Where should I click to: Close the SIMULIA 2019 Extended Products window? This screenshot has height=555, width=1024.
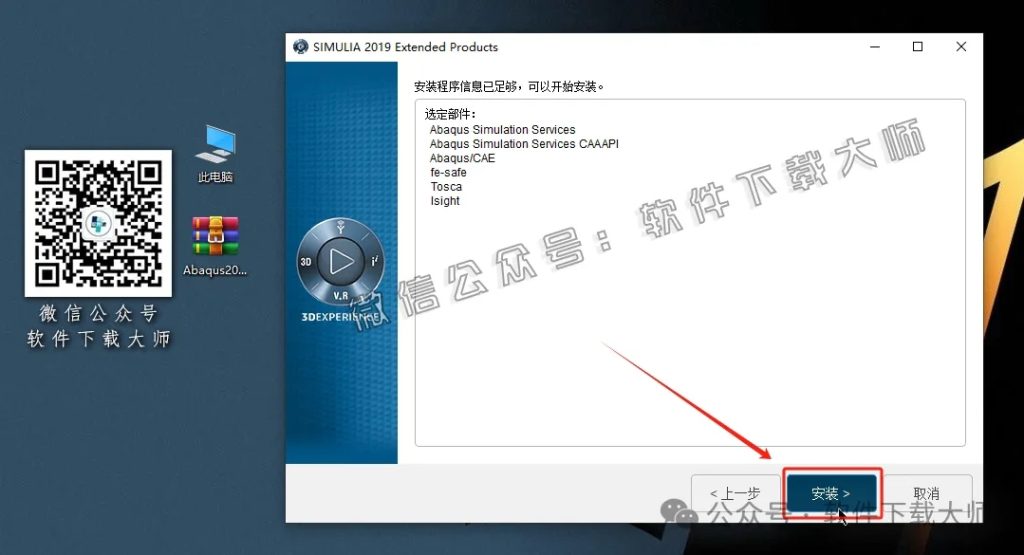[x=961, y=47]
